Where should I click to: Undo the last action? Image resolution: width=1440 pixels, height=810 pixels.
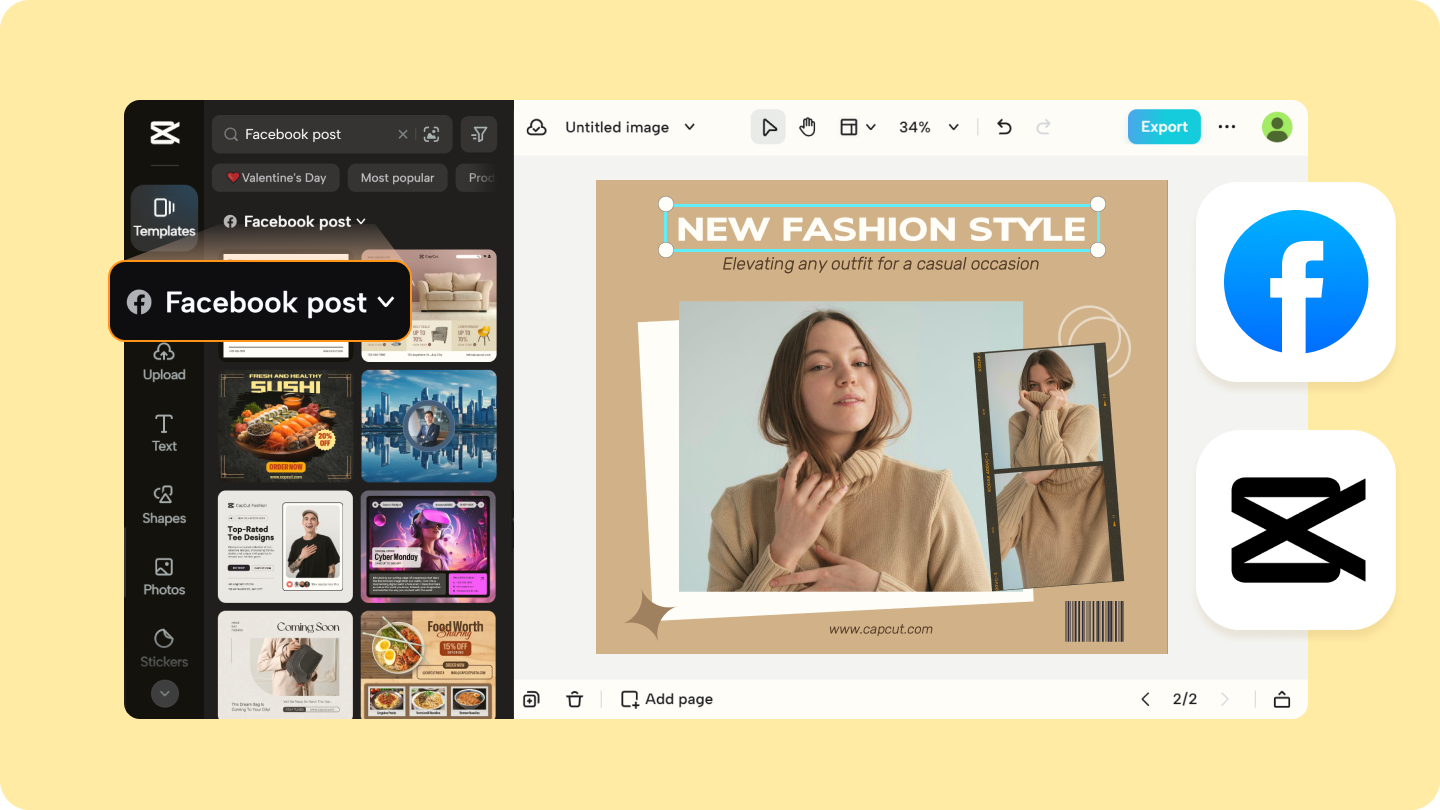coord(1004,127)
